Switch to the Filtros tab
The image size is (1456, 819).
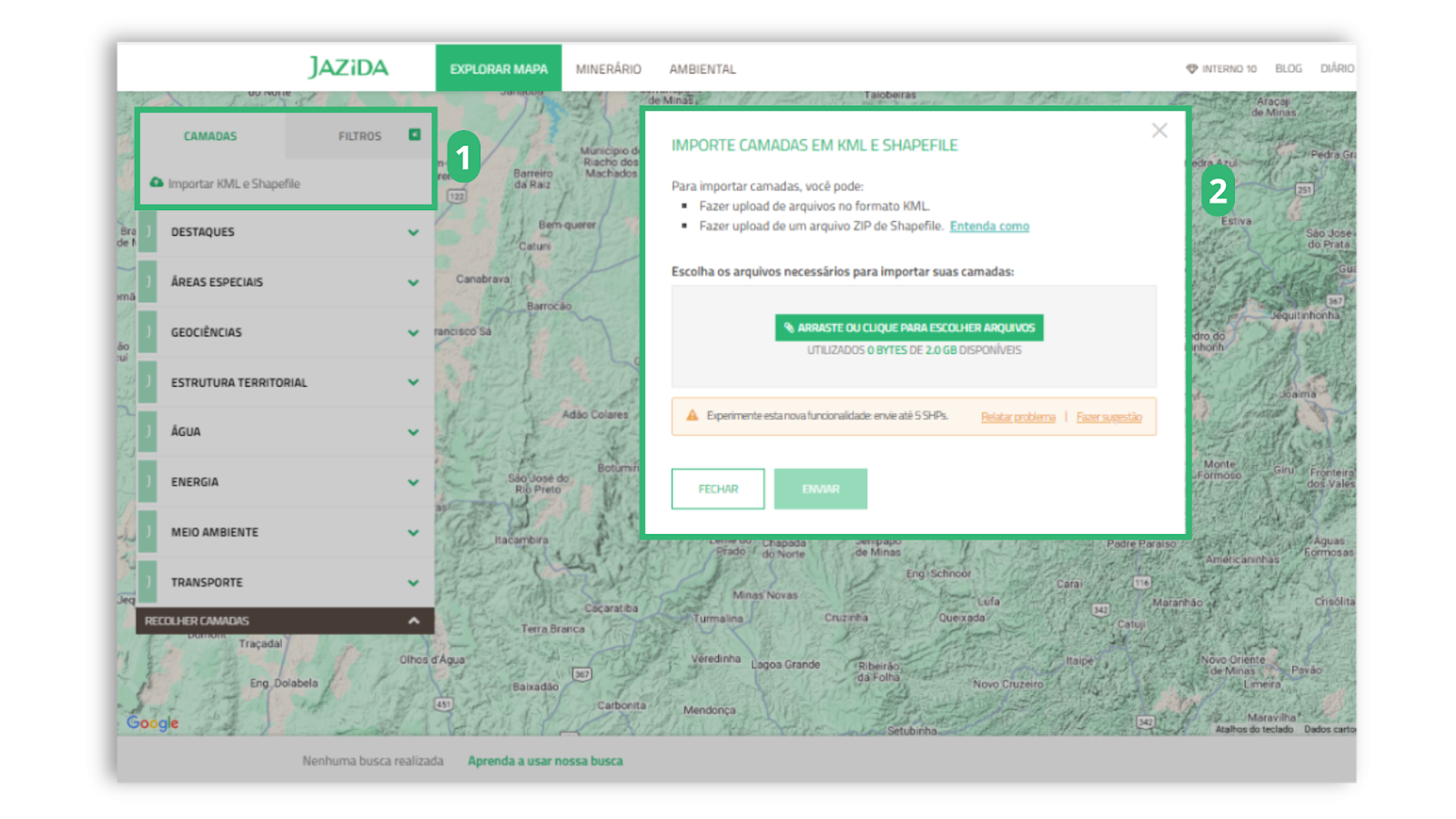tap(359, 136)
